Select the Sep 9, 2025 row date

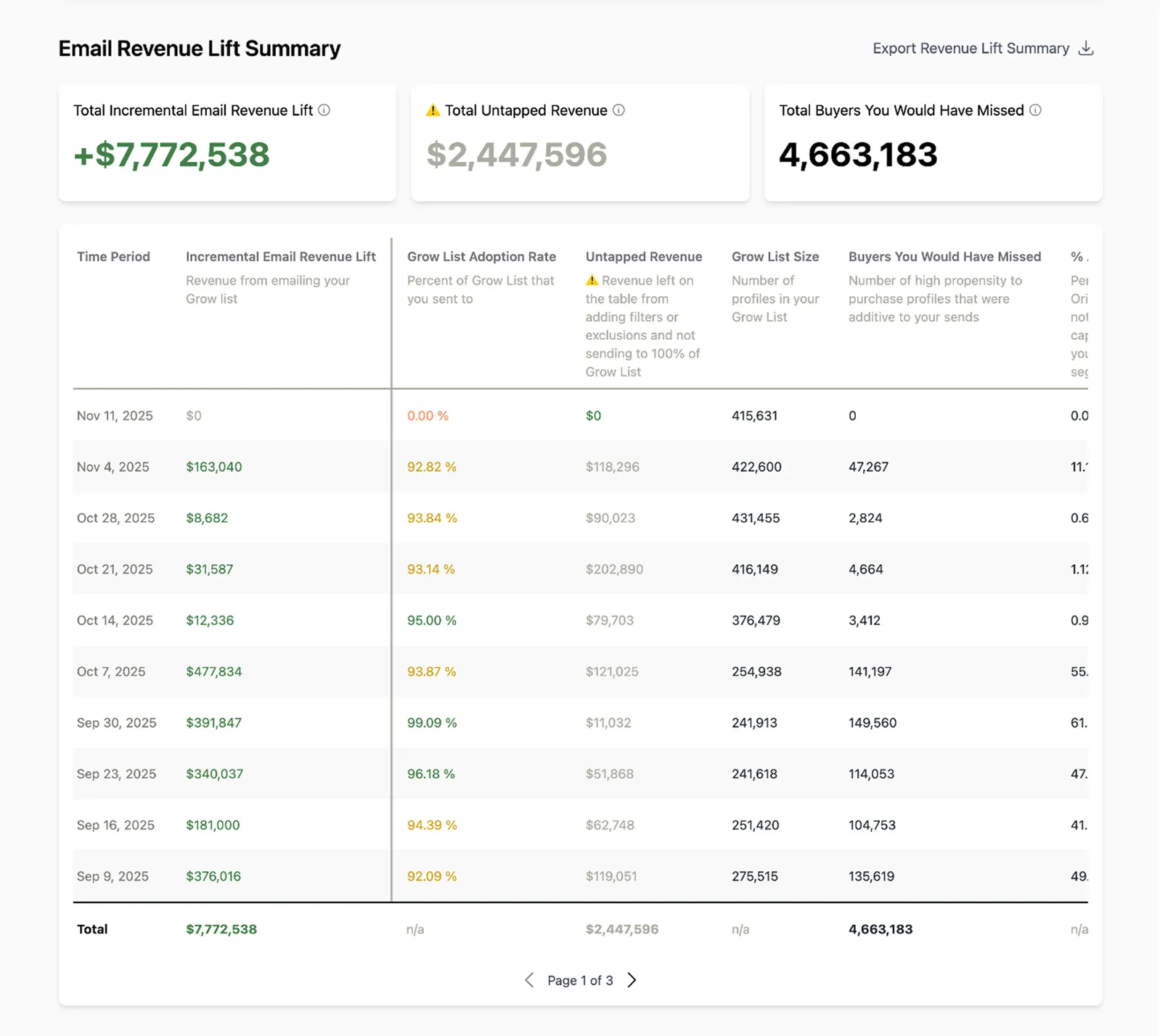tap(113, 876)
